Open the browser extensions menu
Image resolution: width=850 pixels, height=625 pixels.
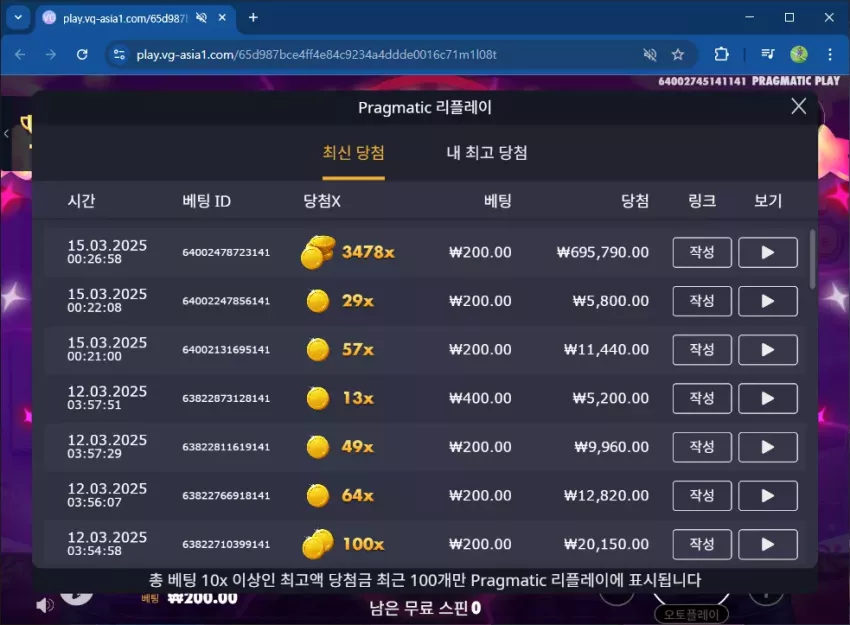(721, 54)
